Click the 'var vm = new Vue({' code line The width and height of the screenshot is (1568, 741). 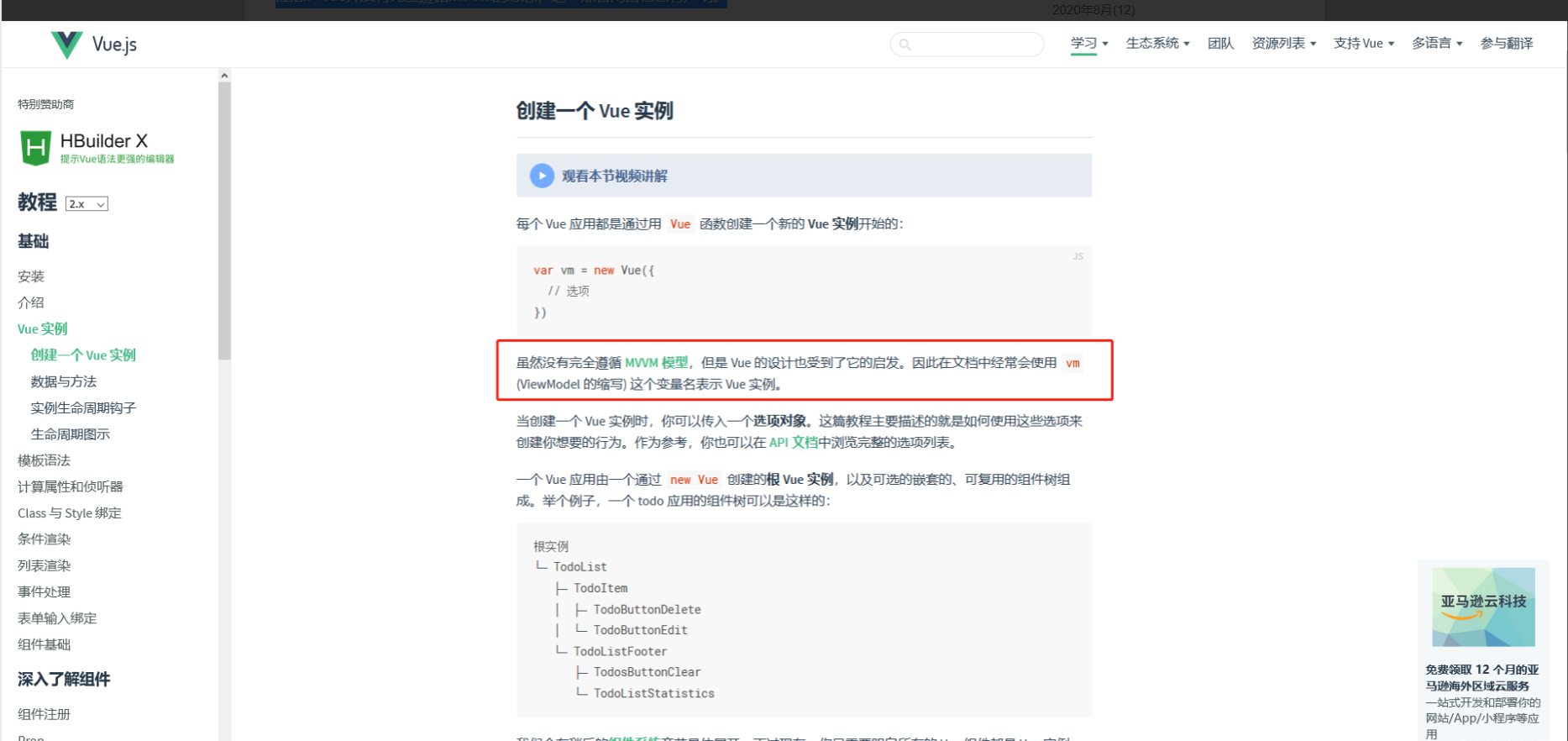click(594, 271)
